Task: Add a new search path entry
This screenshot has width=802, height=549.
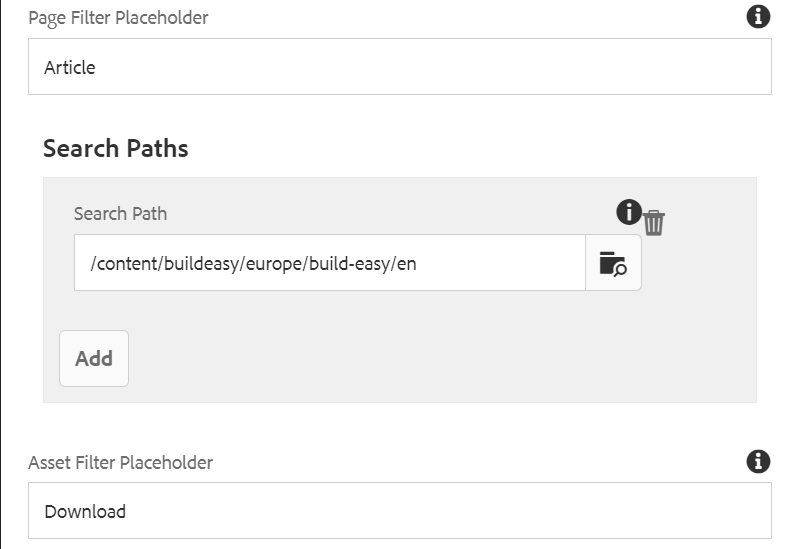Action: (94, 359)
